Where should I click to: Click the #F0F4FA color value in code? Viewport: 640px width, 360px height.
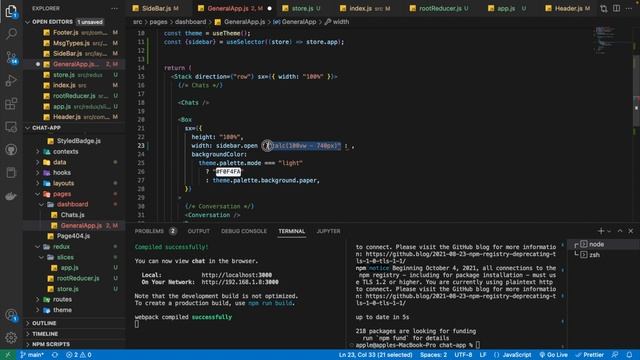228,171
